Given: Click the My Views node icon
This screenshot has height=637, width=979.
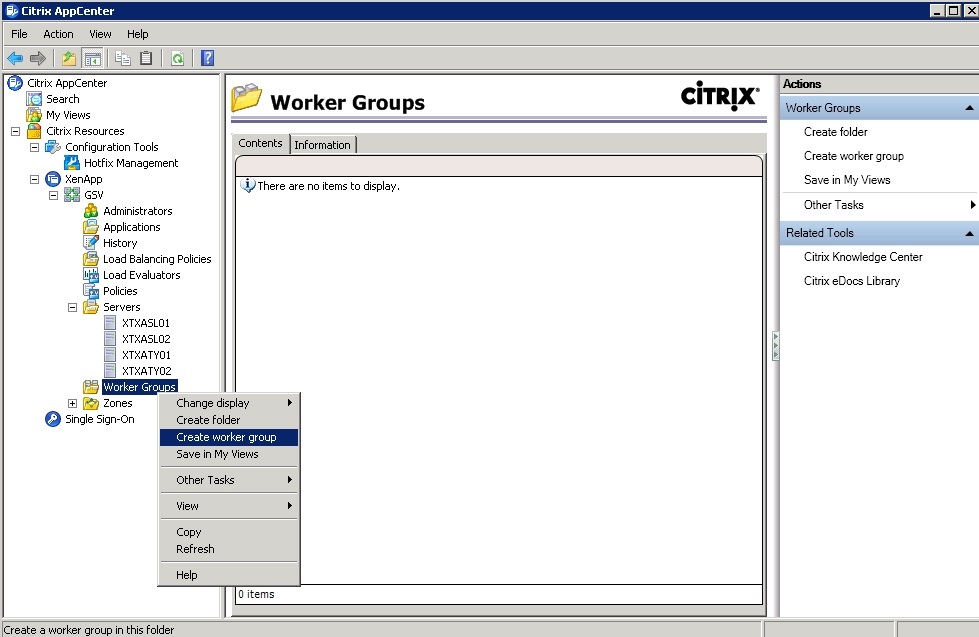Looking at the screenshot, I should 34,115.
